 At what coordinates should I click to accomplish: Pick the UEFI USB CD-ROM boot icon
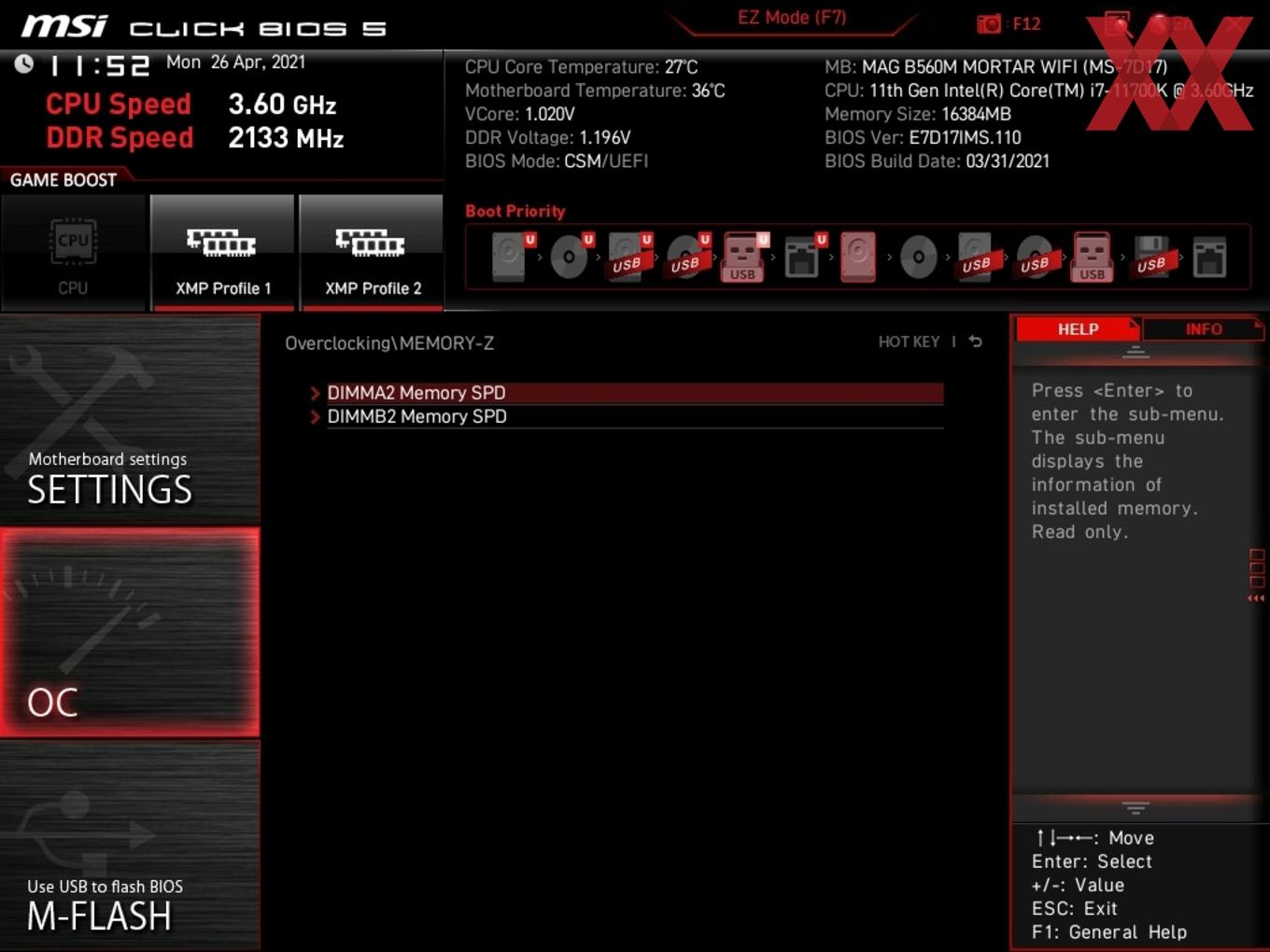(x=688, y=257)
